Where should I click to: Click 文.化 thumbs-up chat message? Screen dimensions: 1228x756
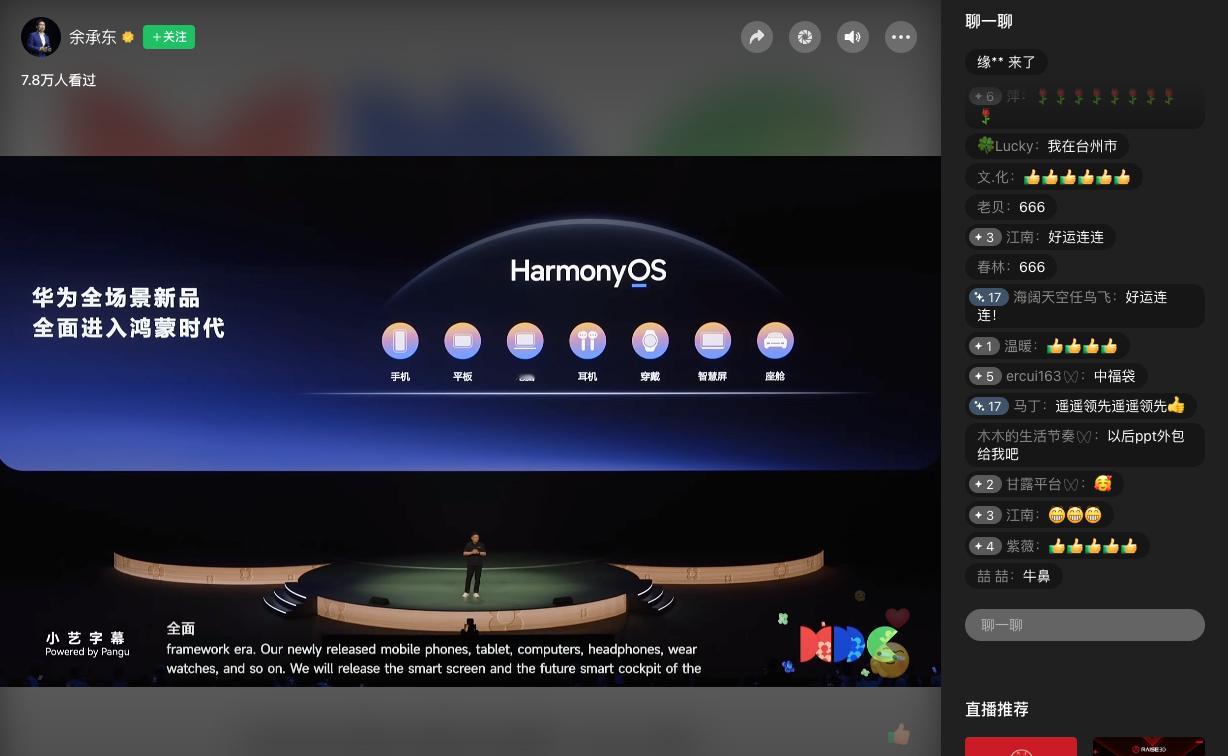point(1054,177)
